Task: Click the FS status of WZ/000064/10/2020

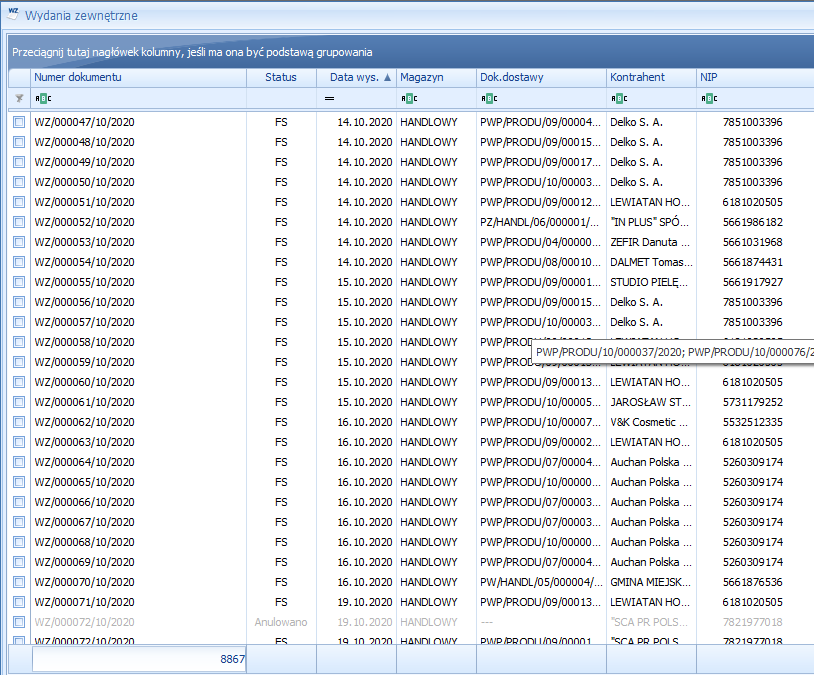Action: pyautogui.click(x=281, y=462)
